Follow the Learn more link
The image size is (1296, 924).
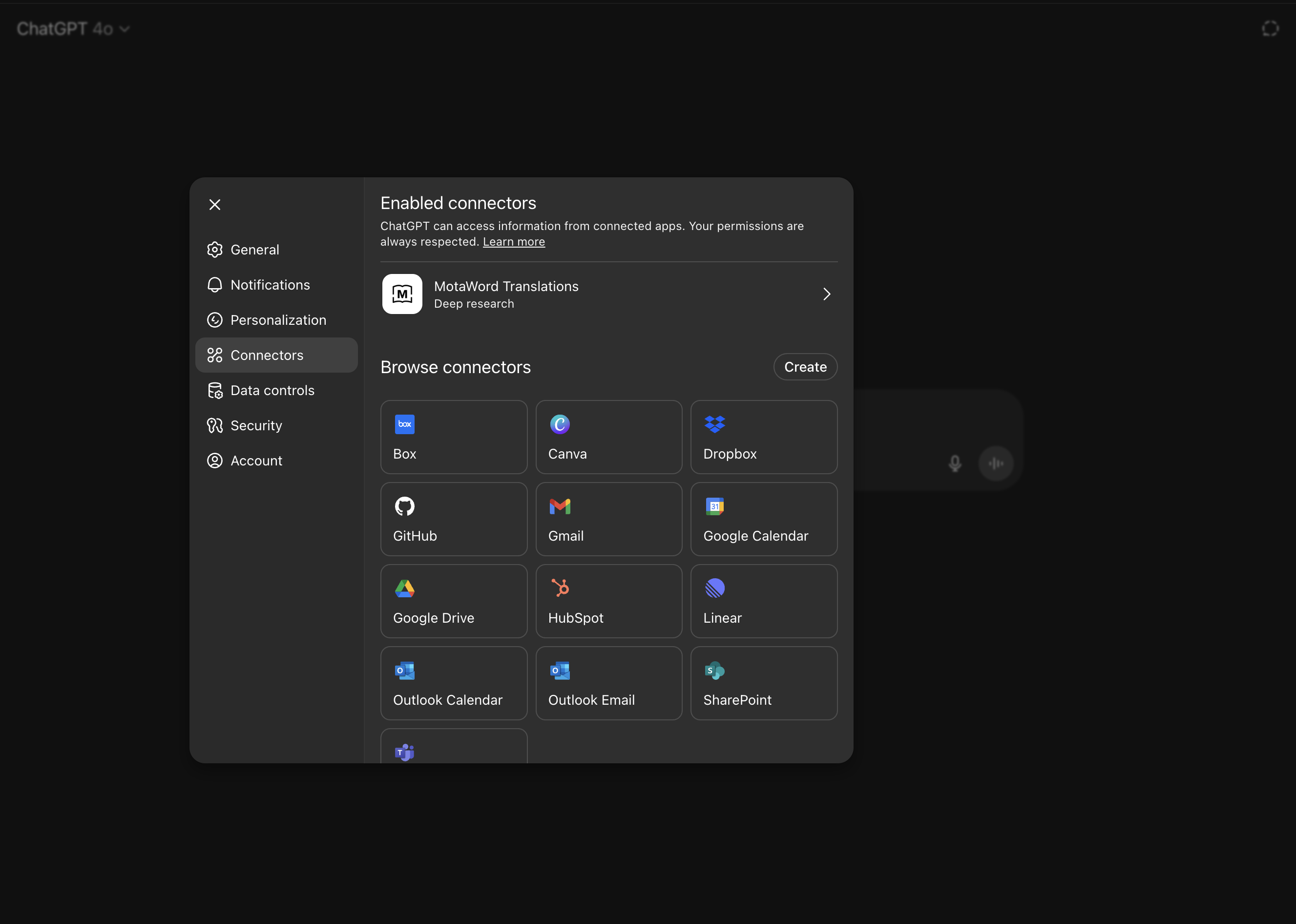pos(514,242)
